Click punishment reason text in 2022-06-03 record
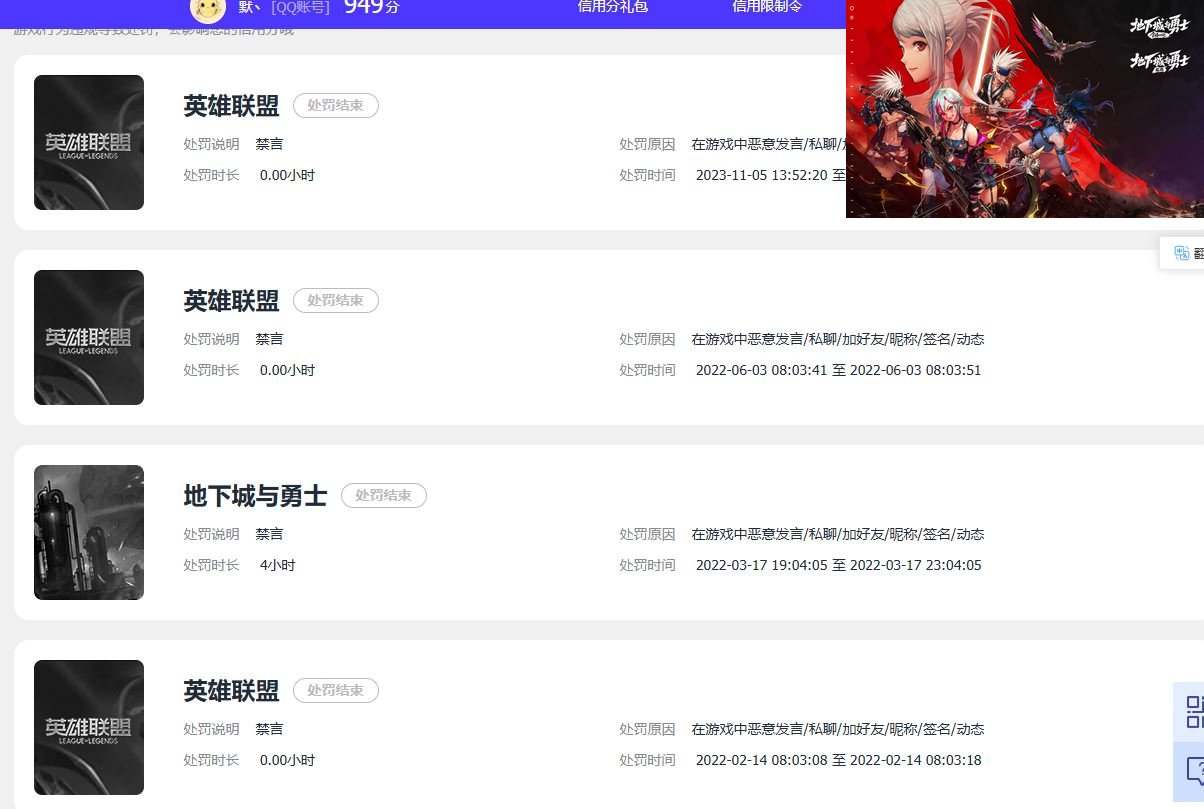Viewport: 1204px width, 809px height. [x=838, y=339]
